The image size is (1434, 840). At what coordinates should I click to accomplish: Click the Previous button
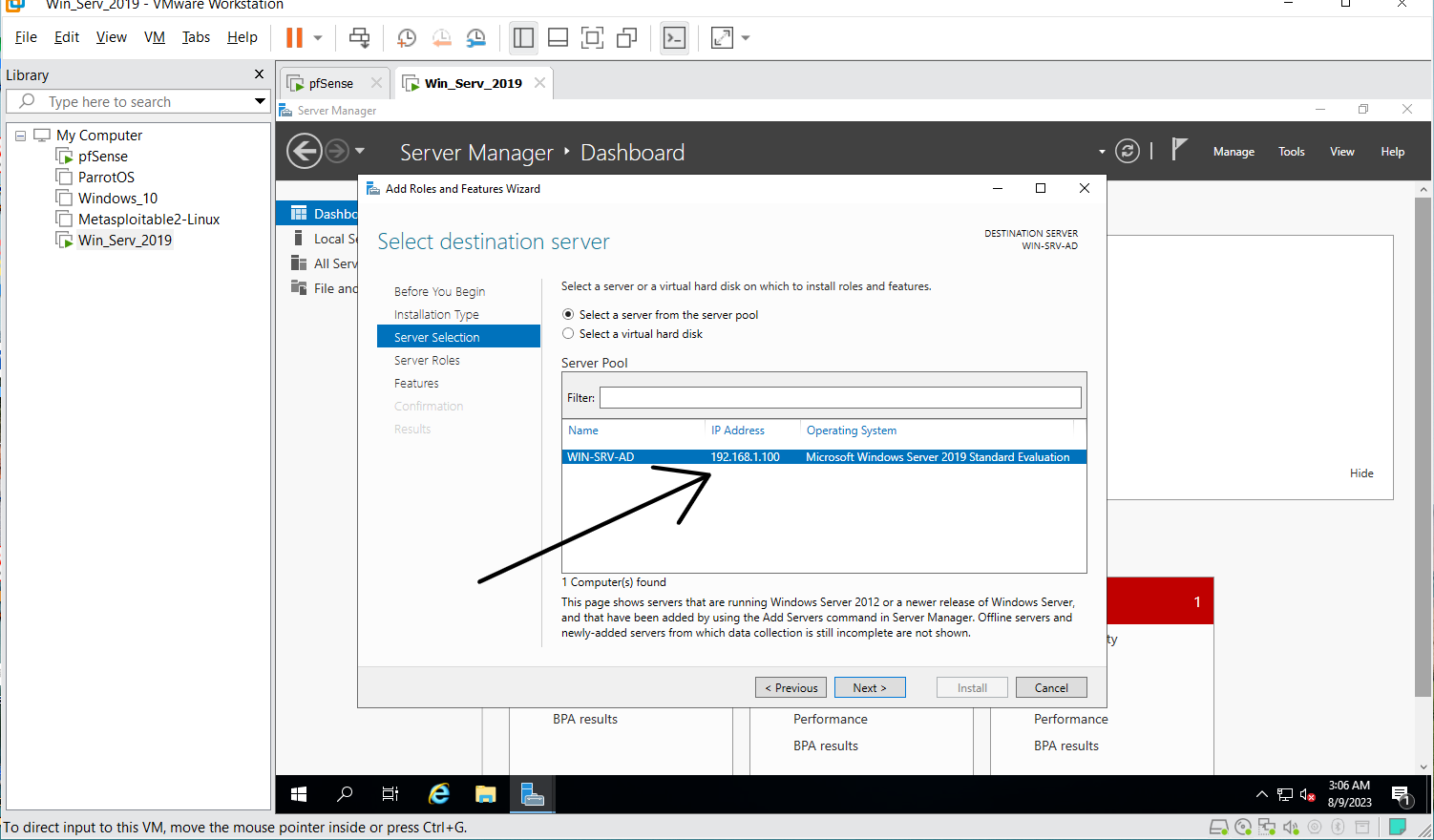791,687
